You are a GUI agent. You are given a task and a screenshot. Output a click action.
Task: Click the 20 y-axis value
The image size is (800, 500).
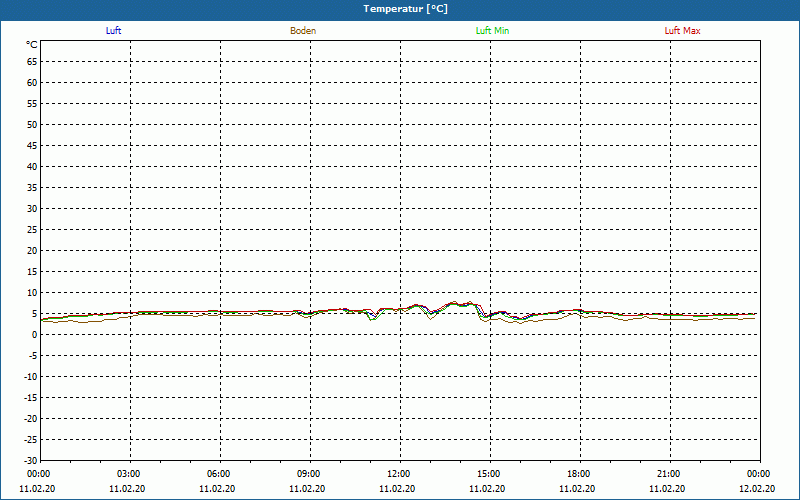point(32,251)
